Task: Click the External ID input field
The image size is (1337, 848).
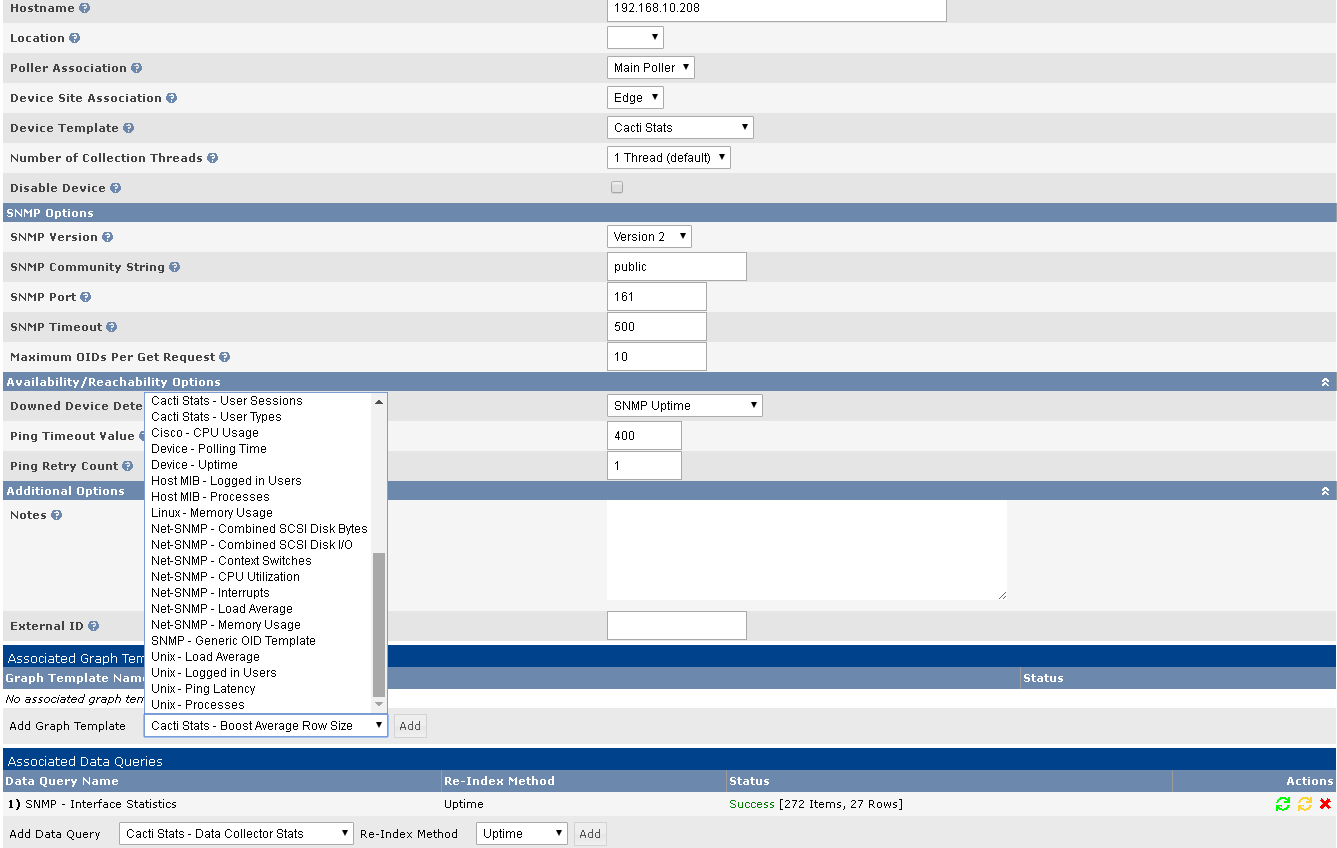Action: tap(677, 626)
